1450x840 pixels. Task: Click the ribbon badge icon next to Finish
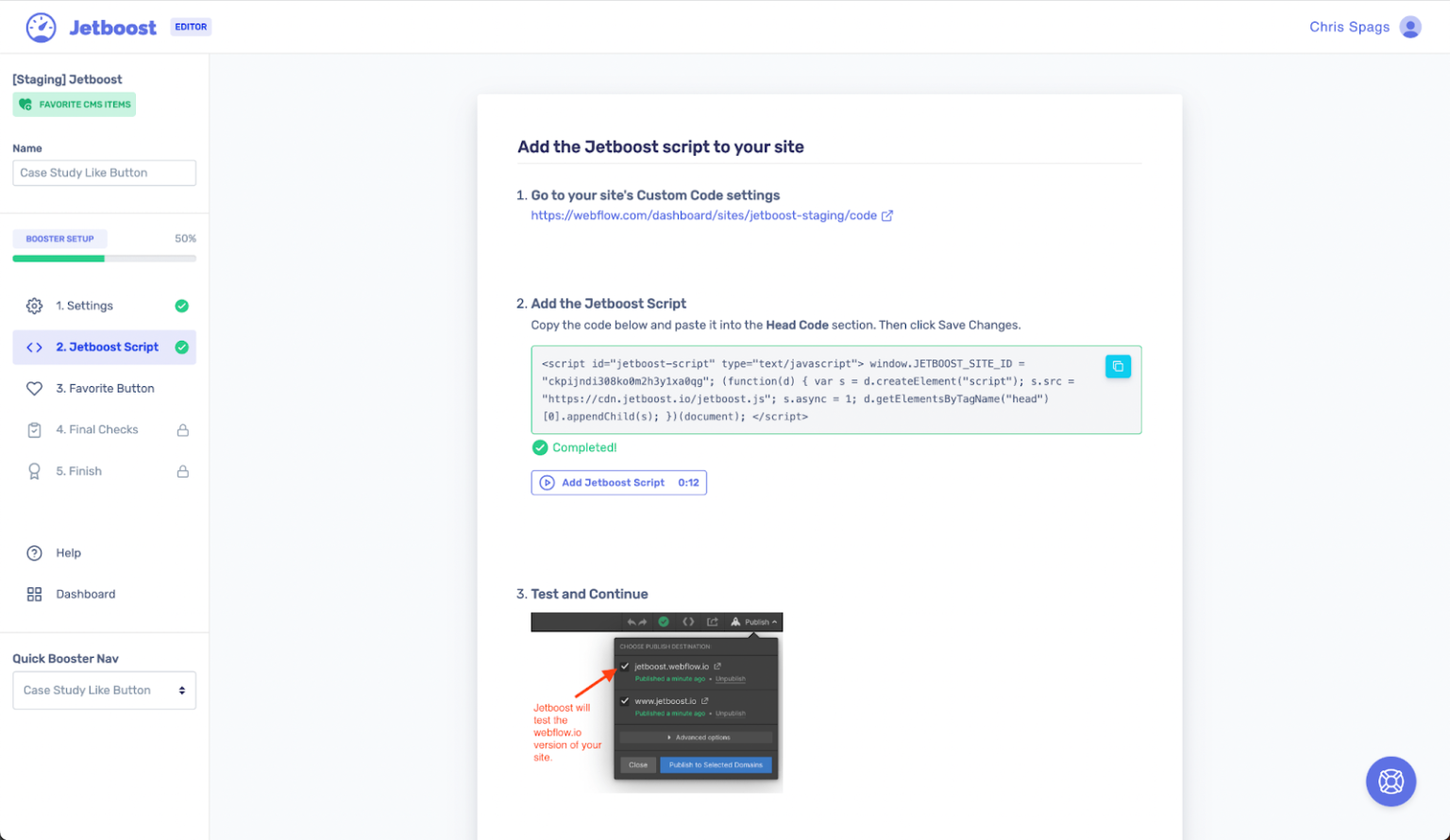coord(34,471)
